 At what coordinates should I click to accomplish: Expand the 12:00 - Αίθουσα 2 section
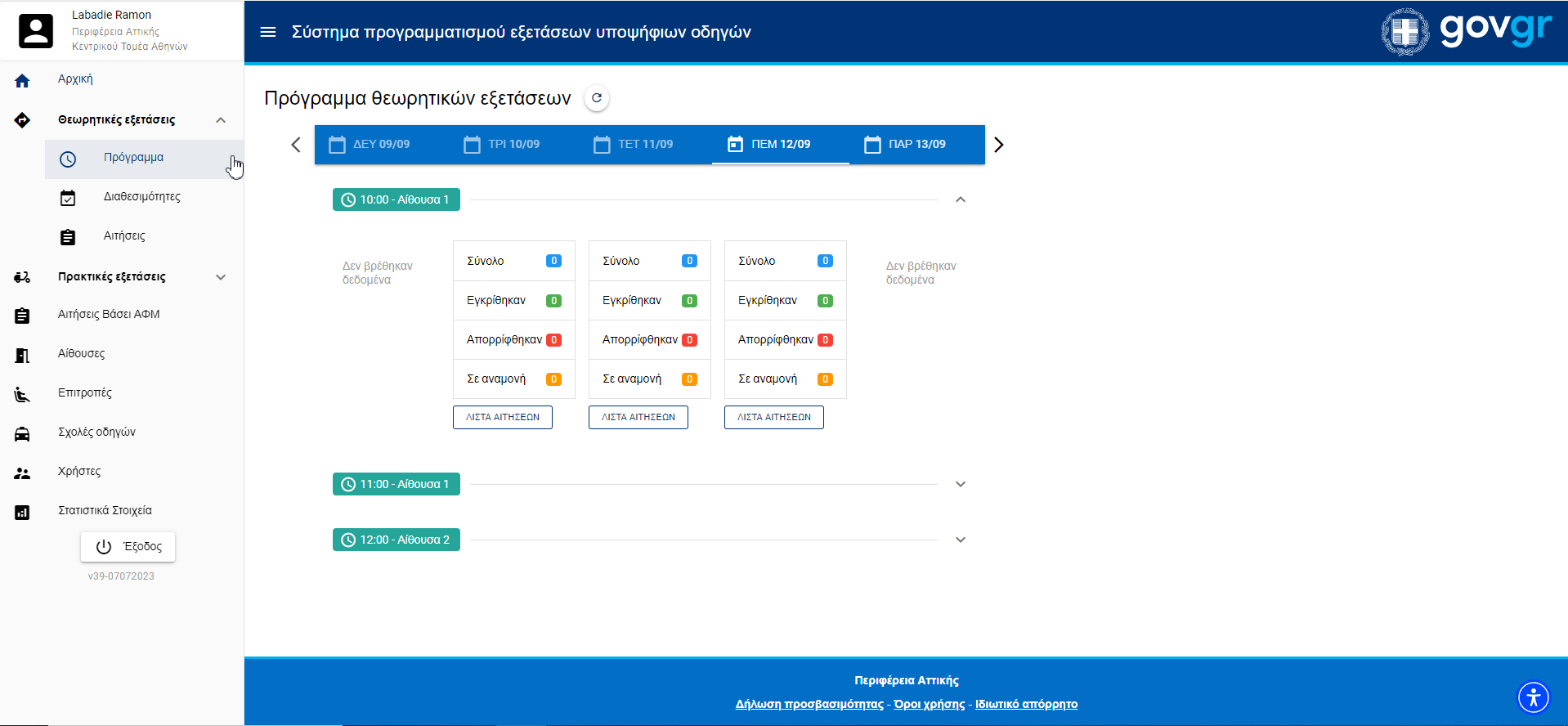click(961, 540)
